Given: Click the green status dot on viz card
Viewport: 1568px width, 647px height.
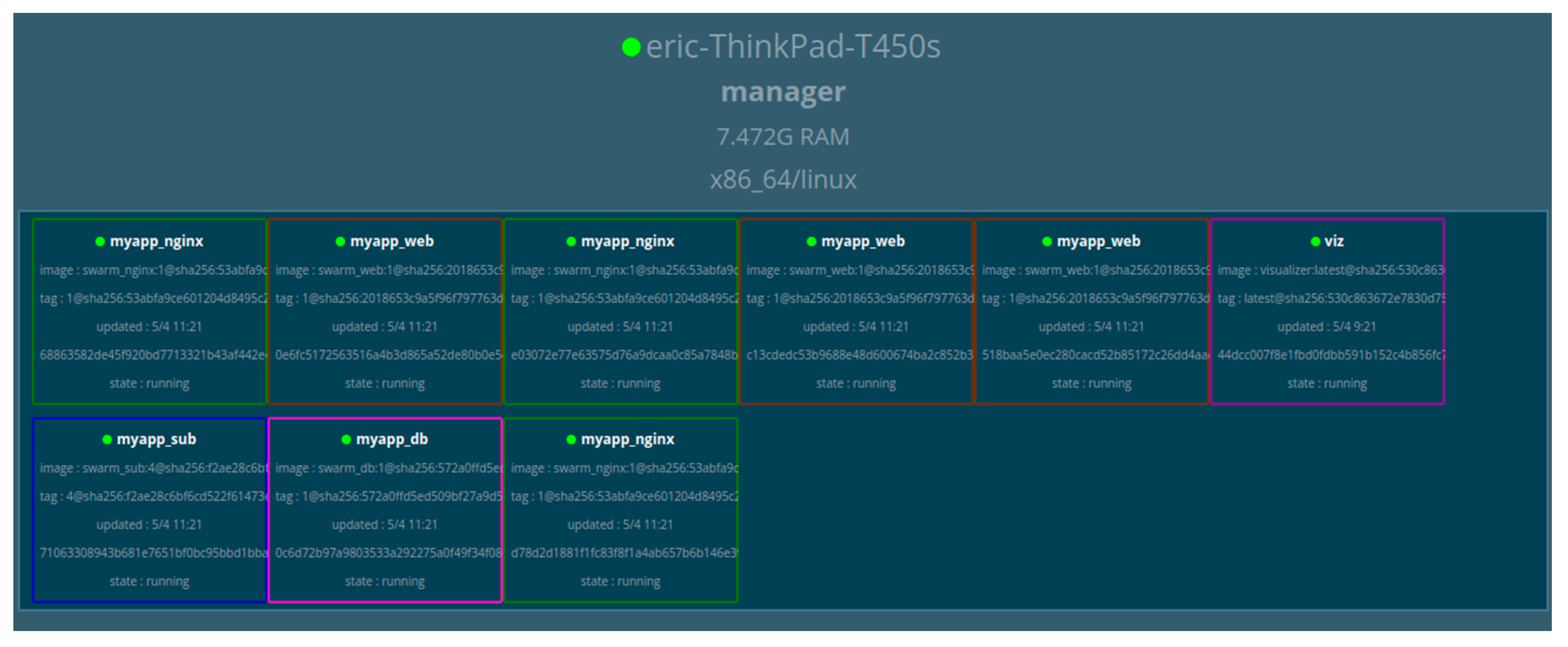Looking at the screenshot, I should [1315, 241].
